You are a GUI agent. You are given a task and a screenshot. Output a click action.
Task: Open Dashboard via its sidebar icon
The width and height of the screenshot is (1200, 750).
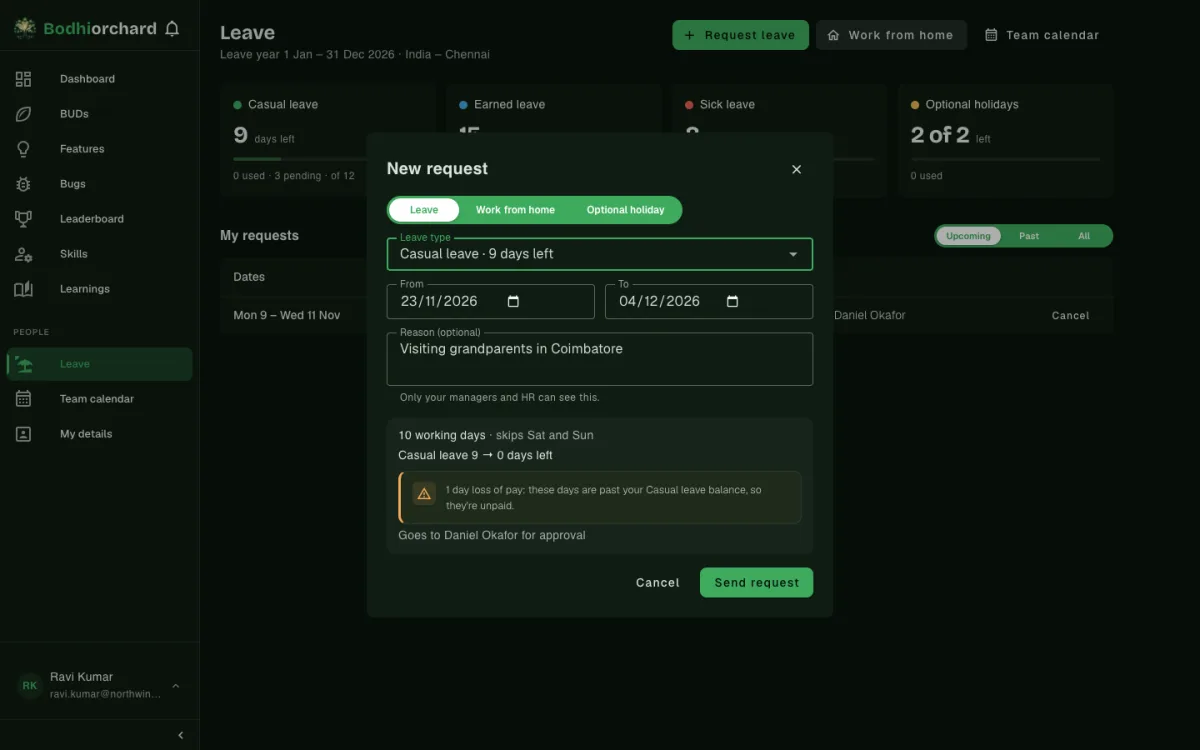tap(23, 79)
